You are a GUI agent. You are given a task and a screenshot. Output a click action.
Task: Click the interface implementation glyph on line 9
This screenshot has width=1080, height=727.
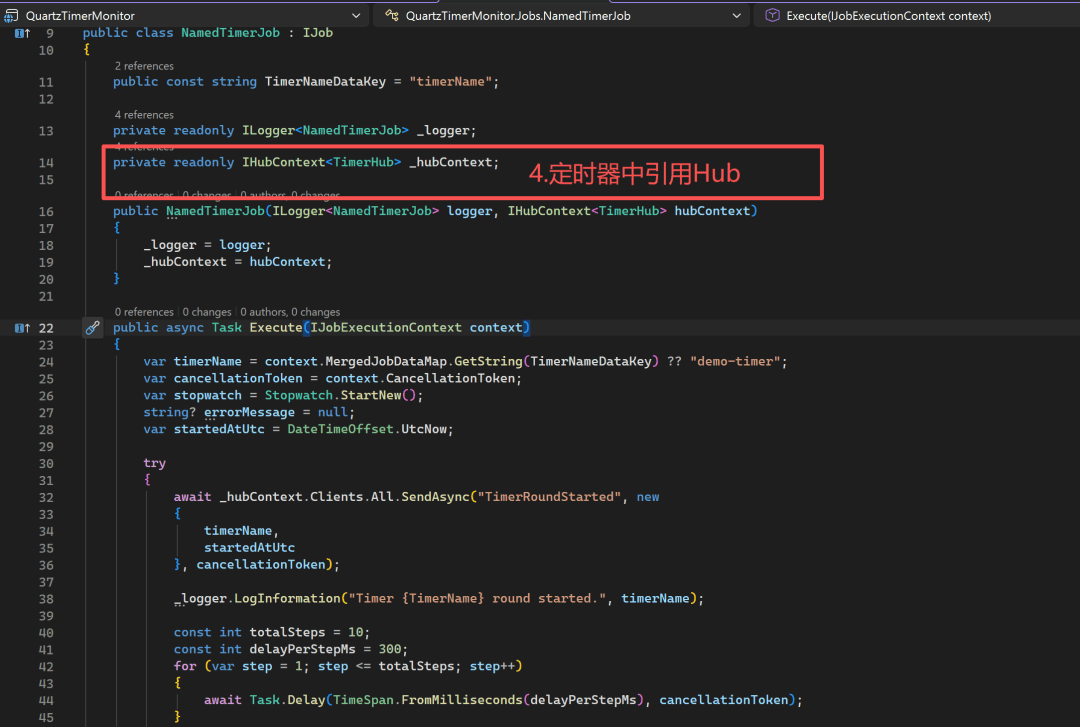click(x=22, y=33)
